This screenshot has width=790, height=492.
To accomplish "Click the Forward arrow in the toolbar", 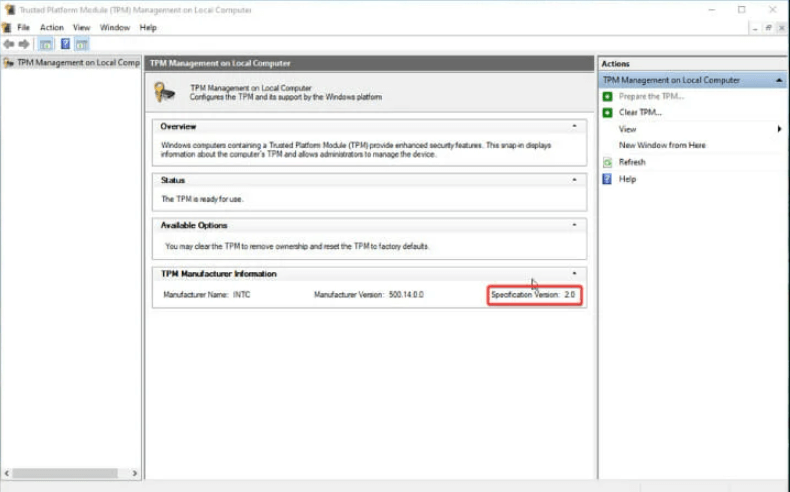I will point(24,44).
